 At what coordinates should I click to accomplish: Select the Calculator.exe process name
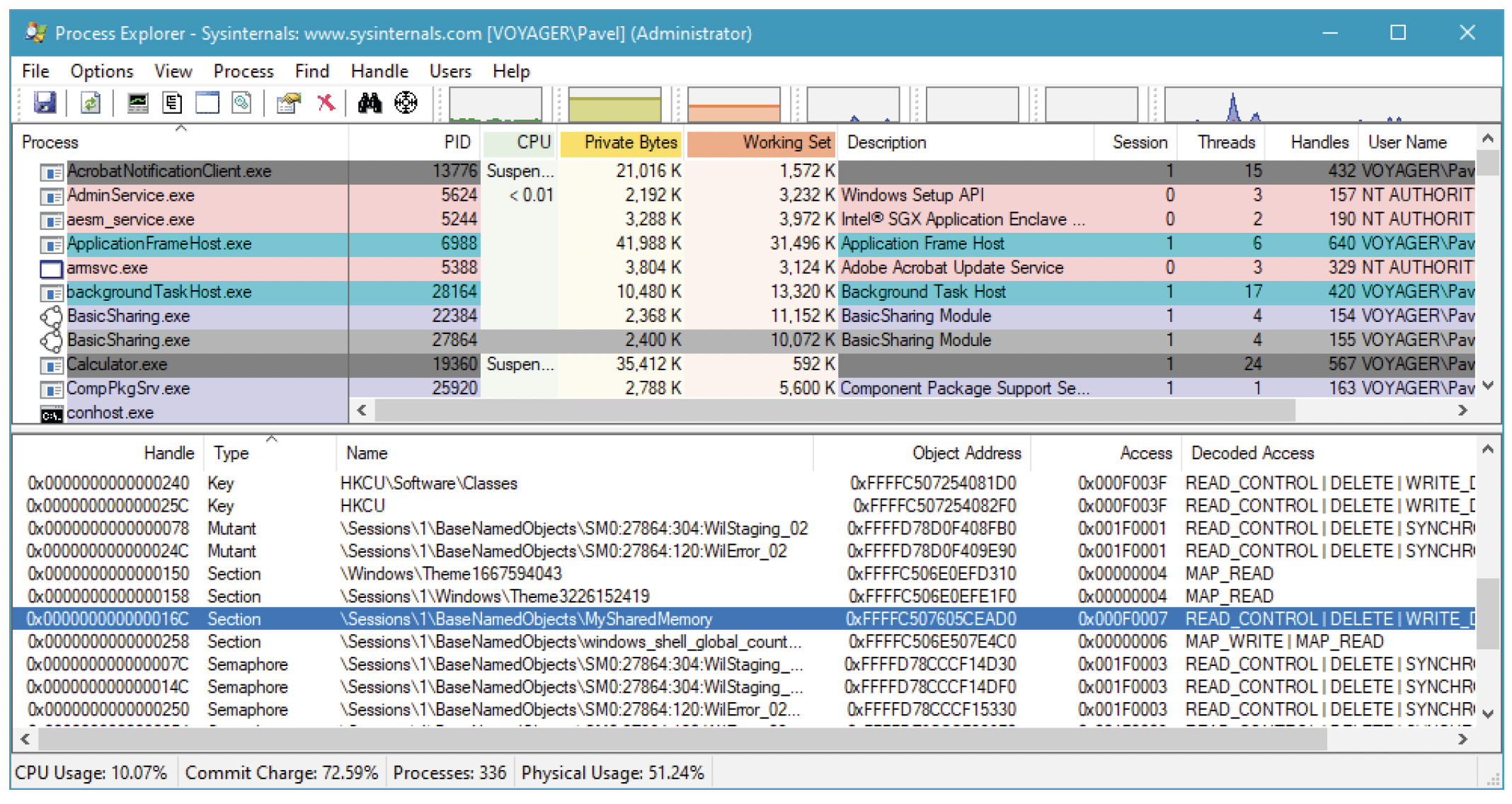click(117, 365)
